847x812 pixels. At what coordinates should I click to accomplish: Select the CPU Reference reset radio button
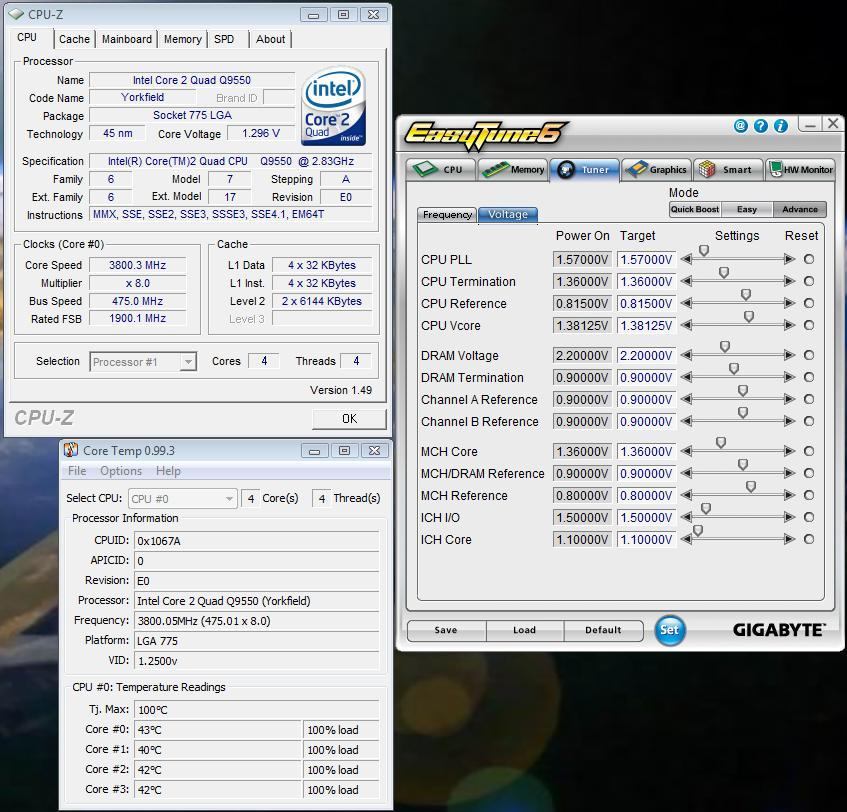[x=809, y=303]
